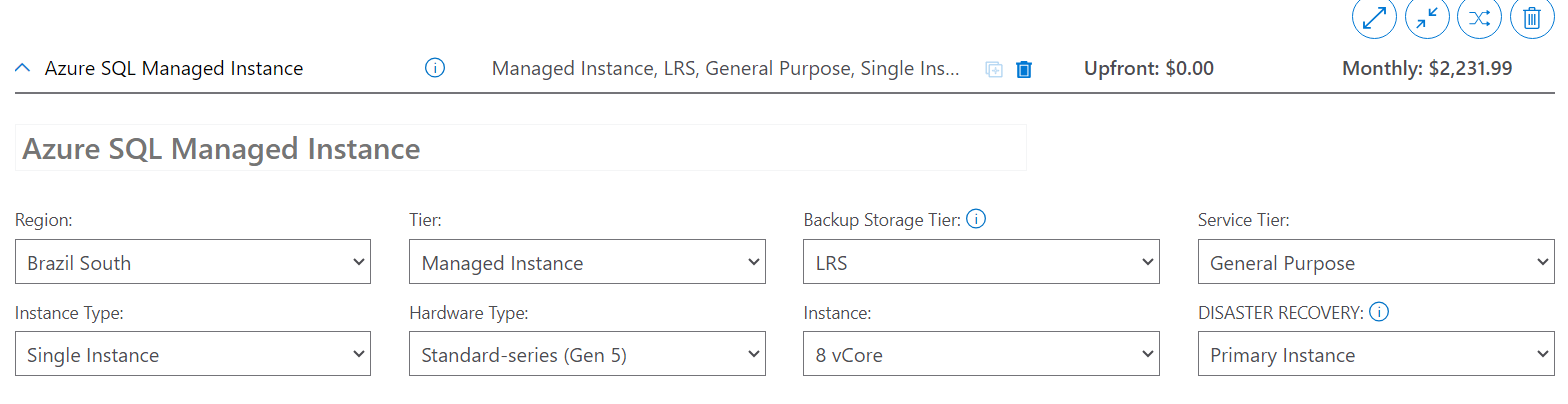Open Instance Type dropdown showing Single Instance
1568x404 pixels.
pyautogui.click(x=193, y=355)
